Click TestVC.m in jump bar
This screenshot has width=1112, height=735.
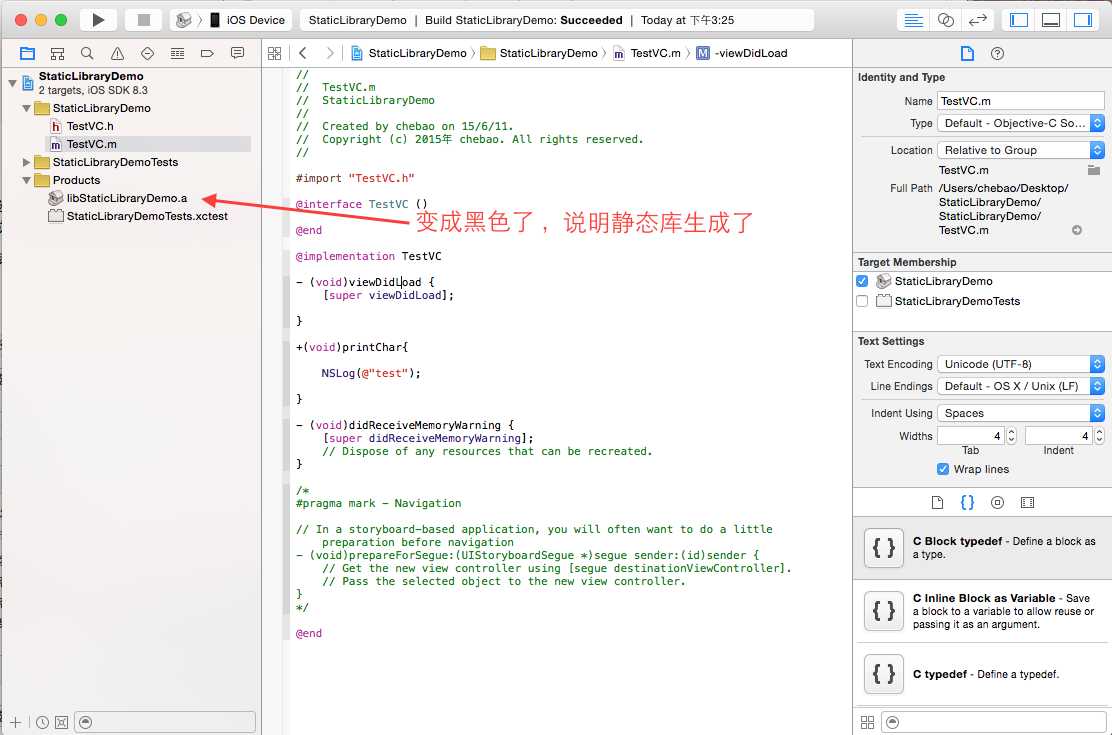click(647, 53)
